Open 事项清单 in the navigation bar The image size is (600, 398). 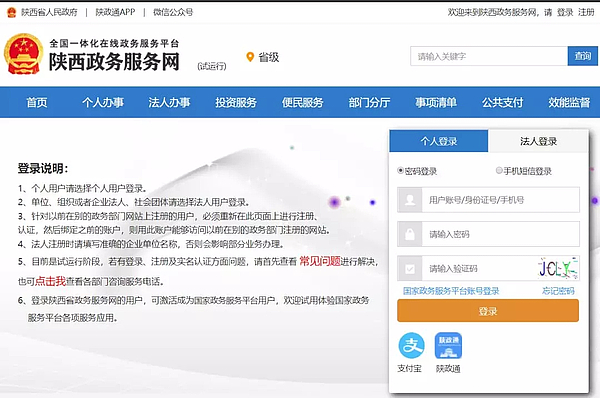[x=436, y=102]
